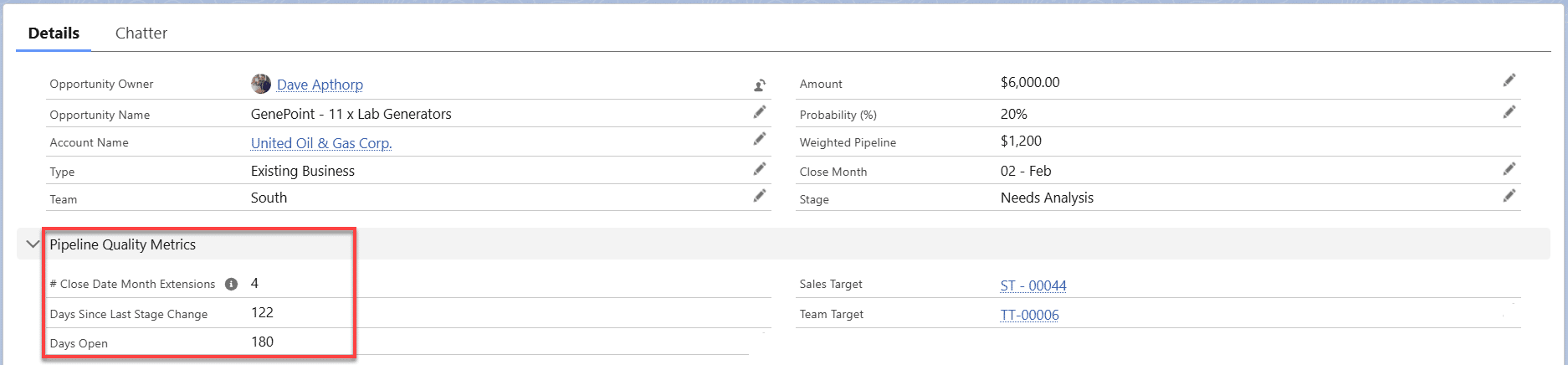Click the Stage edit pencil icon
This screenshot has height=365, width=1568.
[x=1509, y=196]
